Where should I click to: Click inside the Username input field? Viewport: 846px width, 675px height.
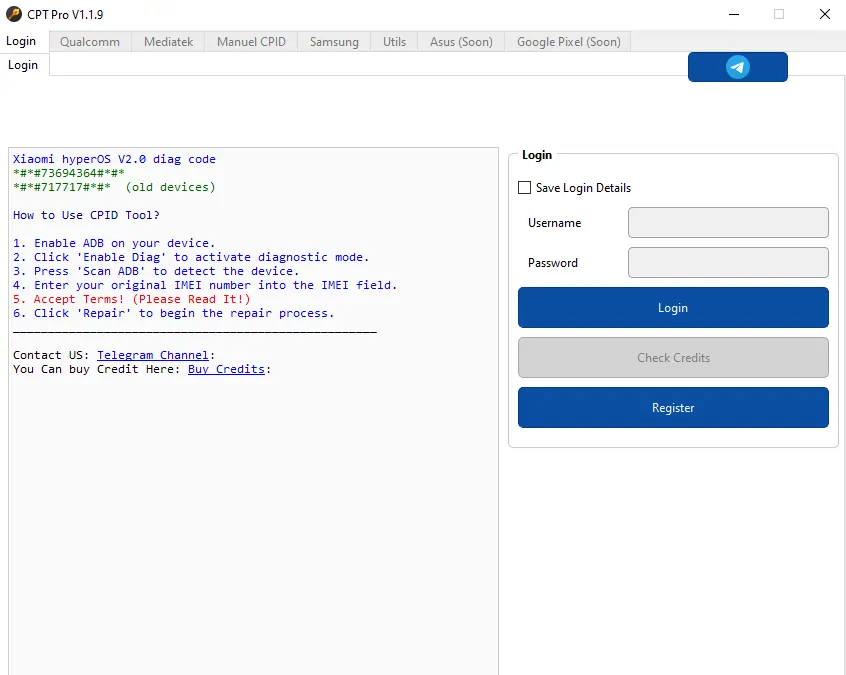(x=727, y=223)
